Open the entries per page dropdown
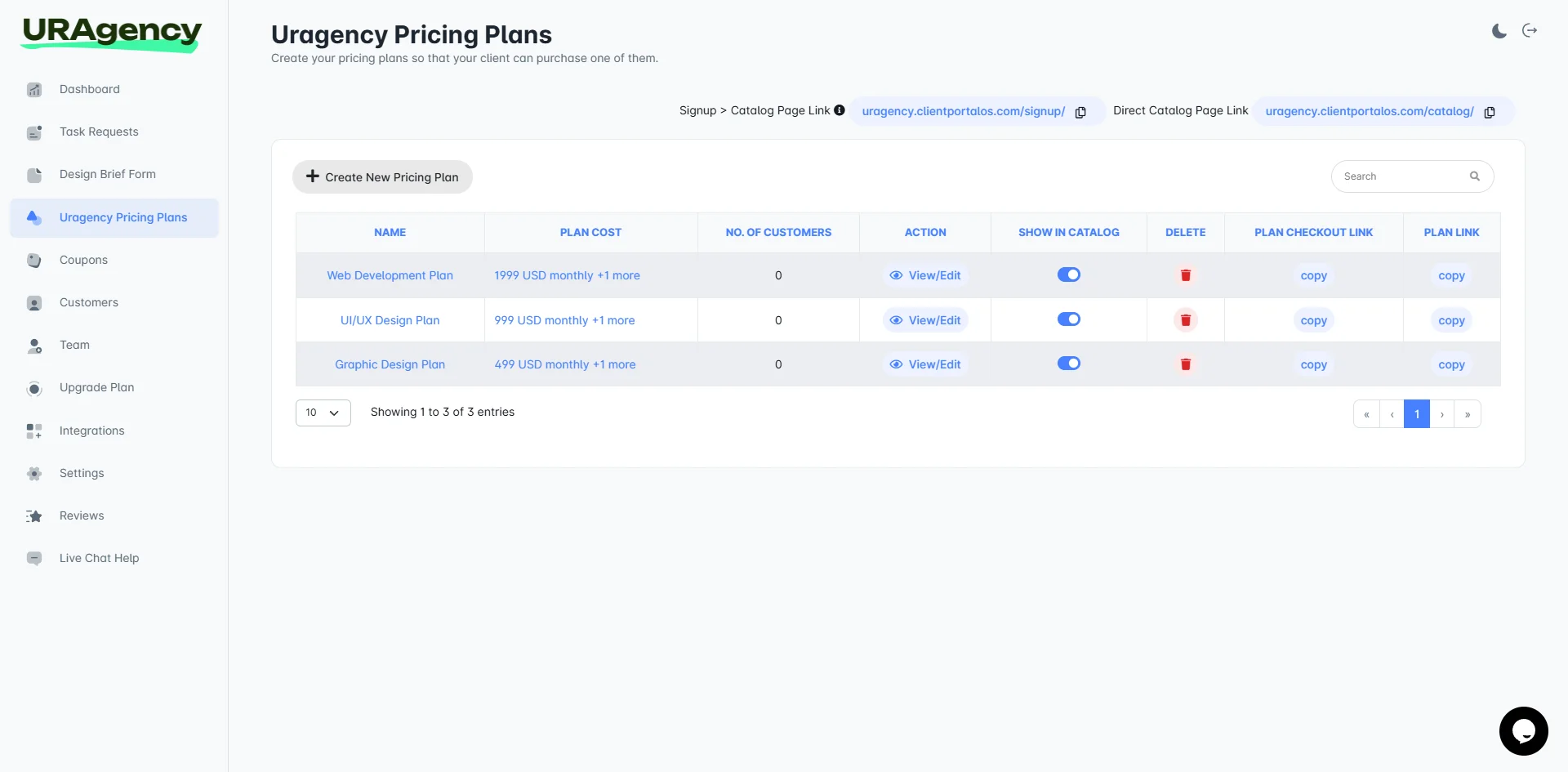This screenshot has height=772, width=1568. (323, 413)
